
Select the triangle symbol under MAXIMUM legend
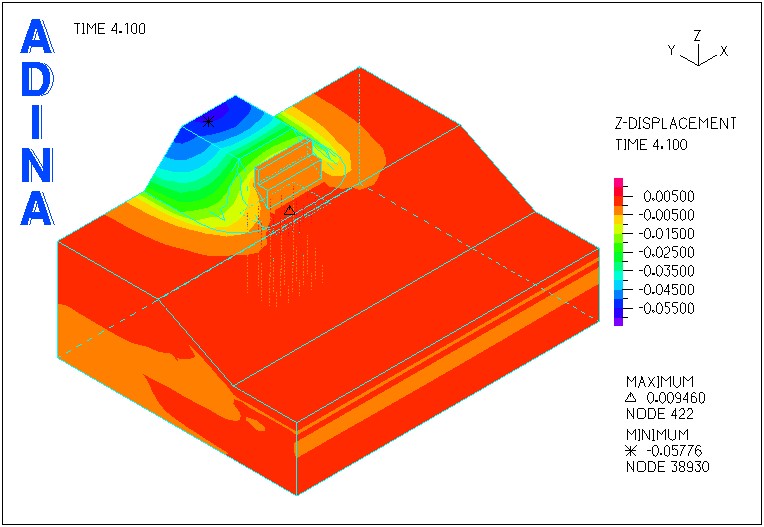pyautogui.click(x=632, y=396)
